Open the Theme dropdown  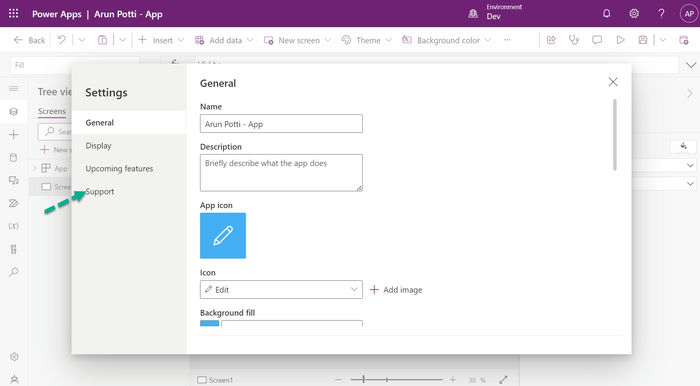367,40
